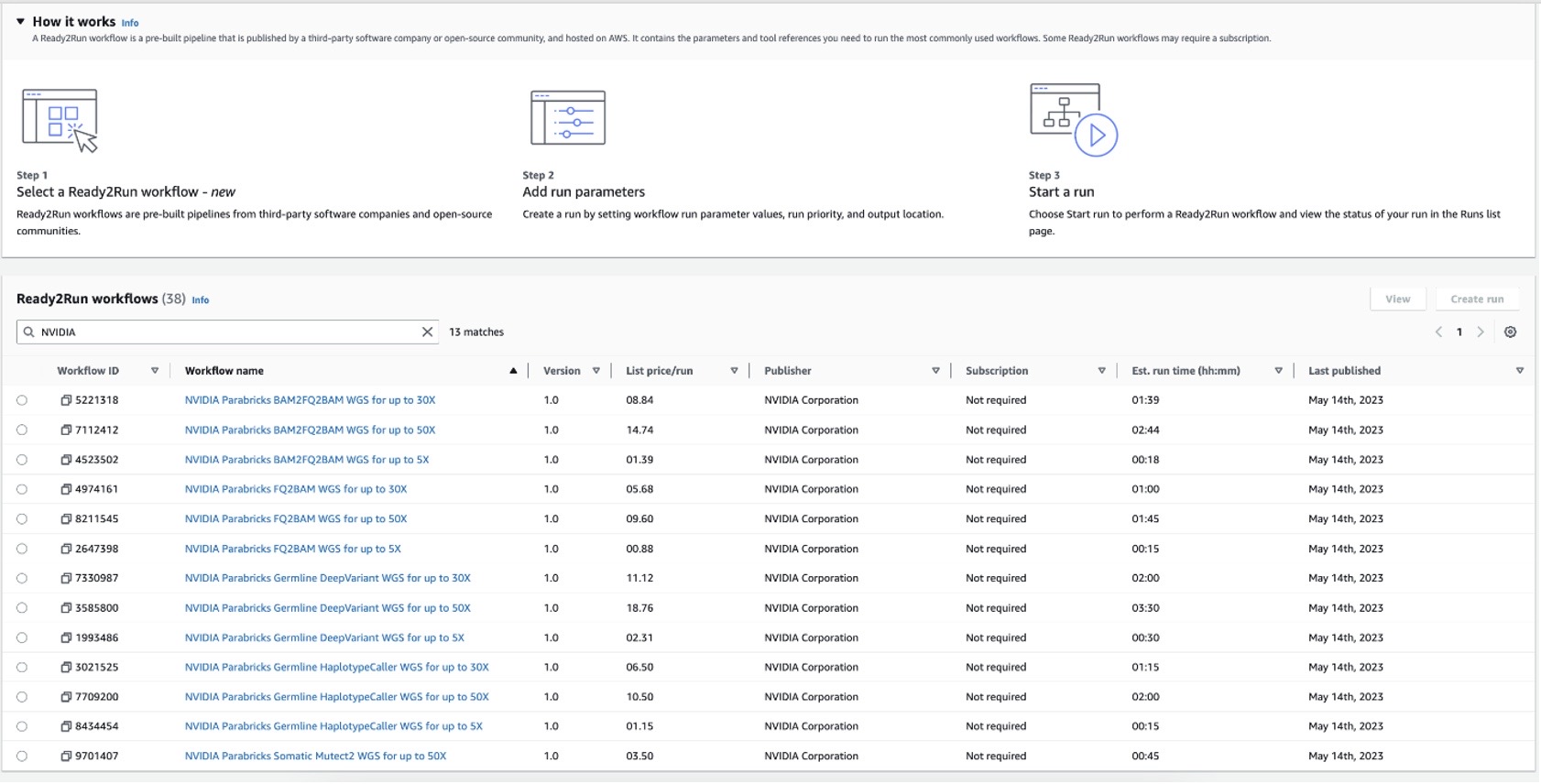Open Info link next to How it works
Image resolution: width=1541 pixels, height=784 pixels.
[130, 23]
